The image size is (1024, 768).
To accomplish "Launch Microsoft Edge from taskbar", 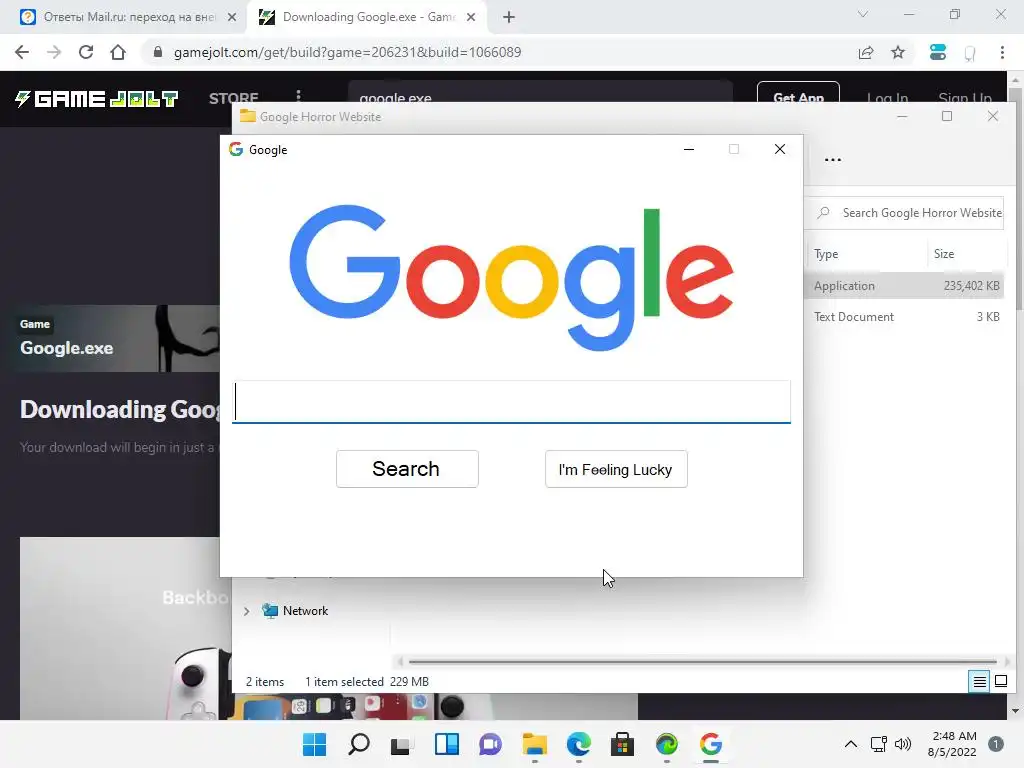I will click(x=579, y=744).
